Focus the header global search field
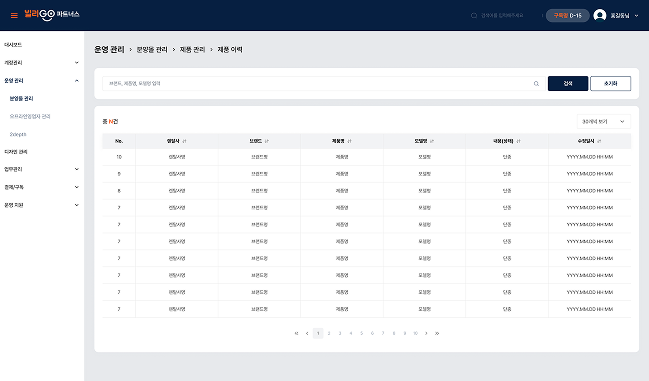 point(502,15)
